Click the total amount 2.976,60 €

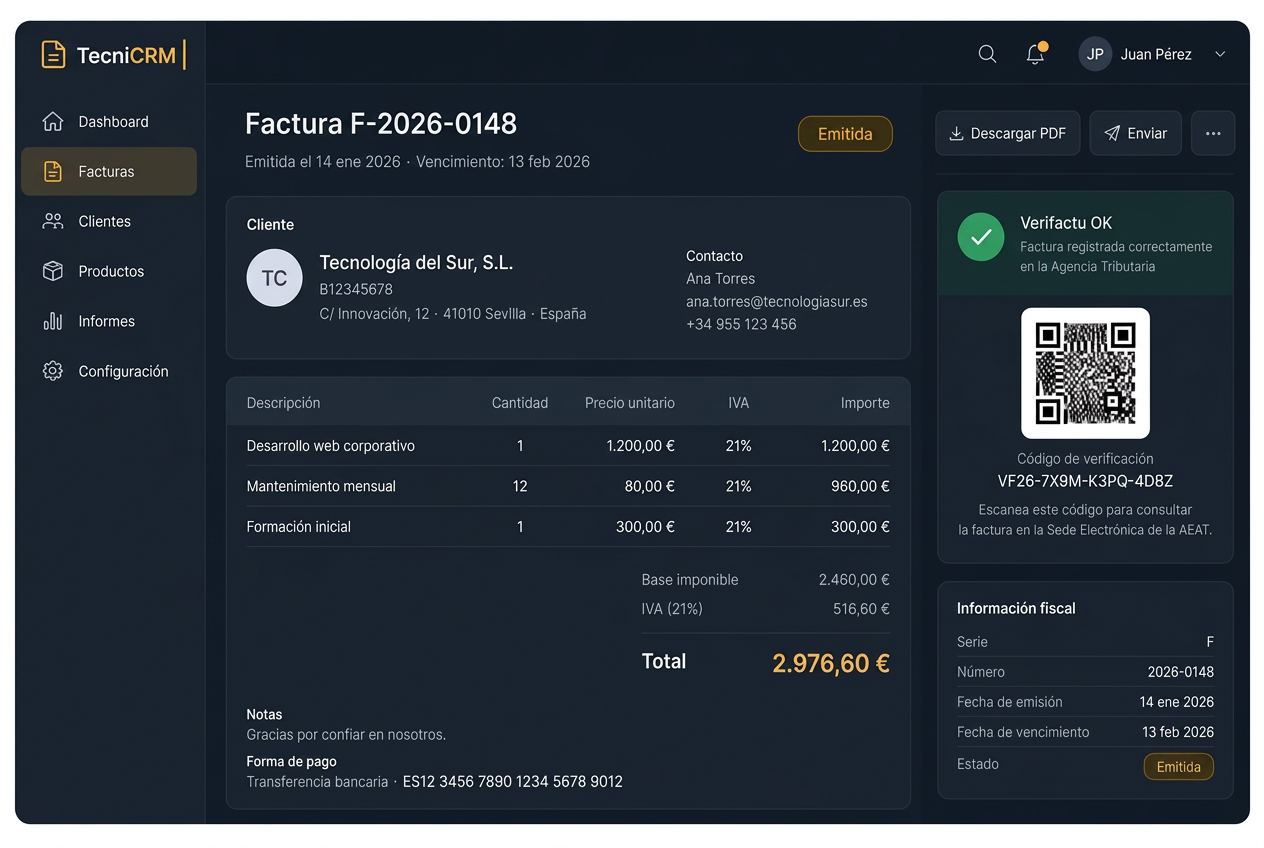(831, 663)
